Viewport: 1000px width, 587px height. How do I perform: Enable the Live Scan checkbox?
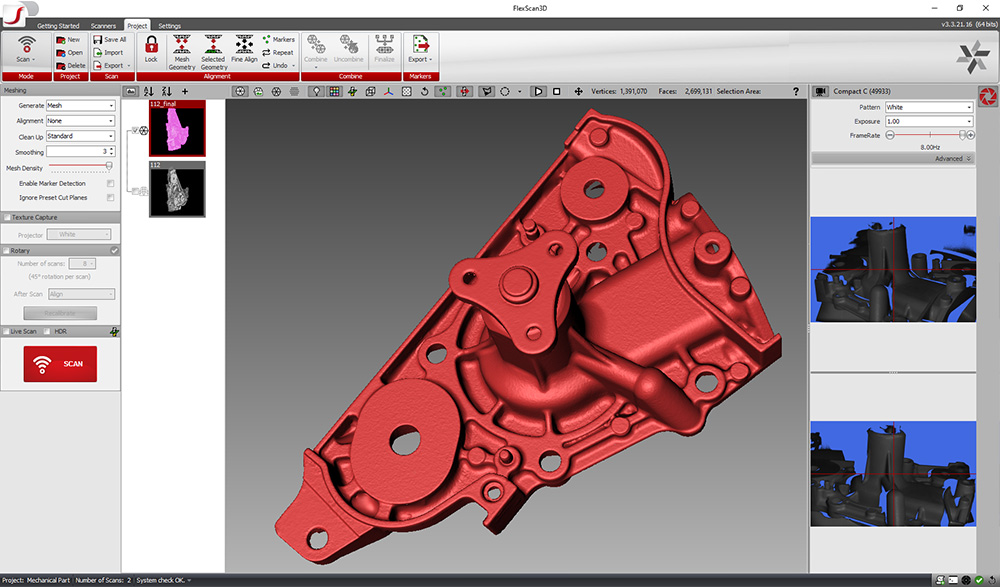point(6,331)
